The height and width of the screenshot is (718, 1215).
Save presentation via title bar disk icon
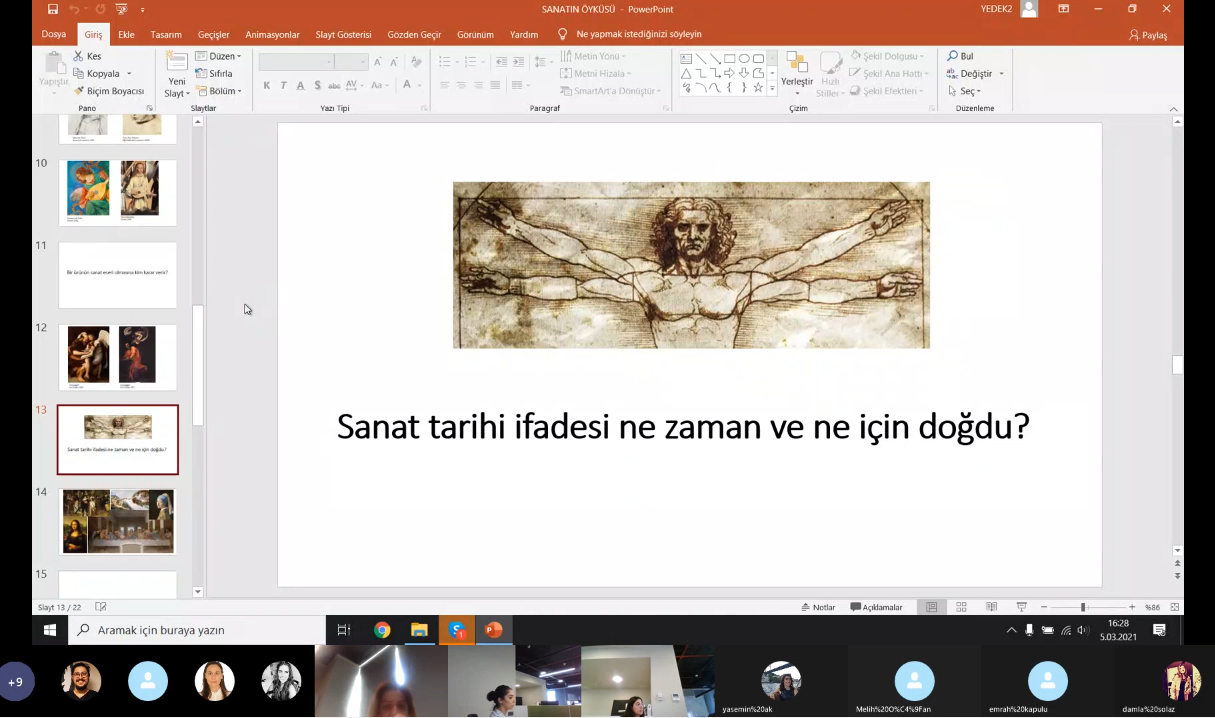pyautogui.click(x=53, y=9)
